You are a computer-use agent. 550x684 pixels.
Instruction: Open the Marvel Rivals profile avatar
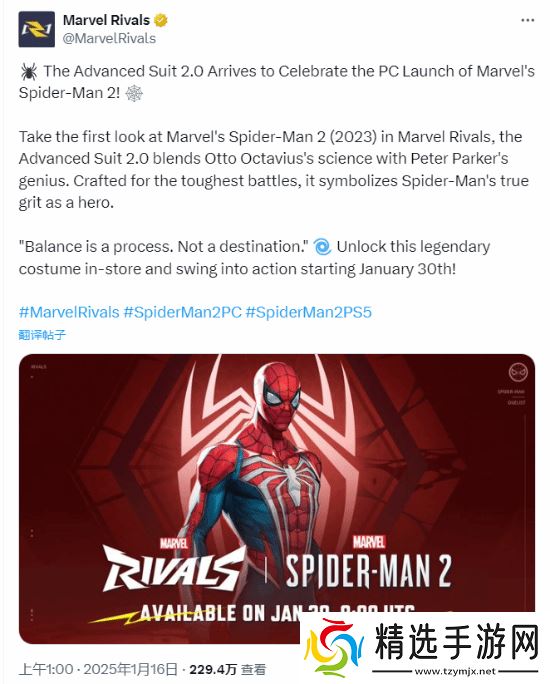(36, 29)
